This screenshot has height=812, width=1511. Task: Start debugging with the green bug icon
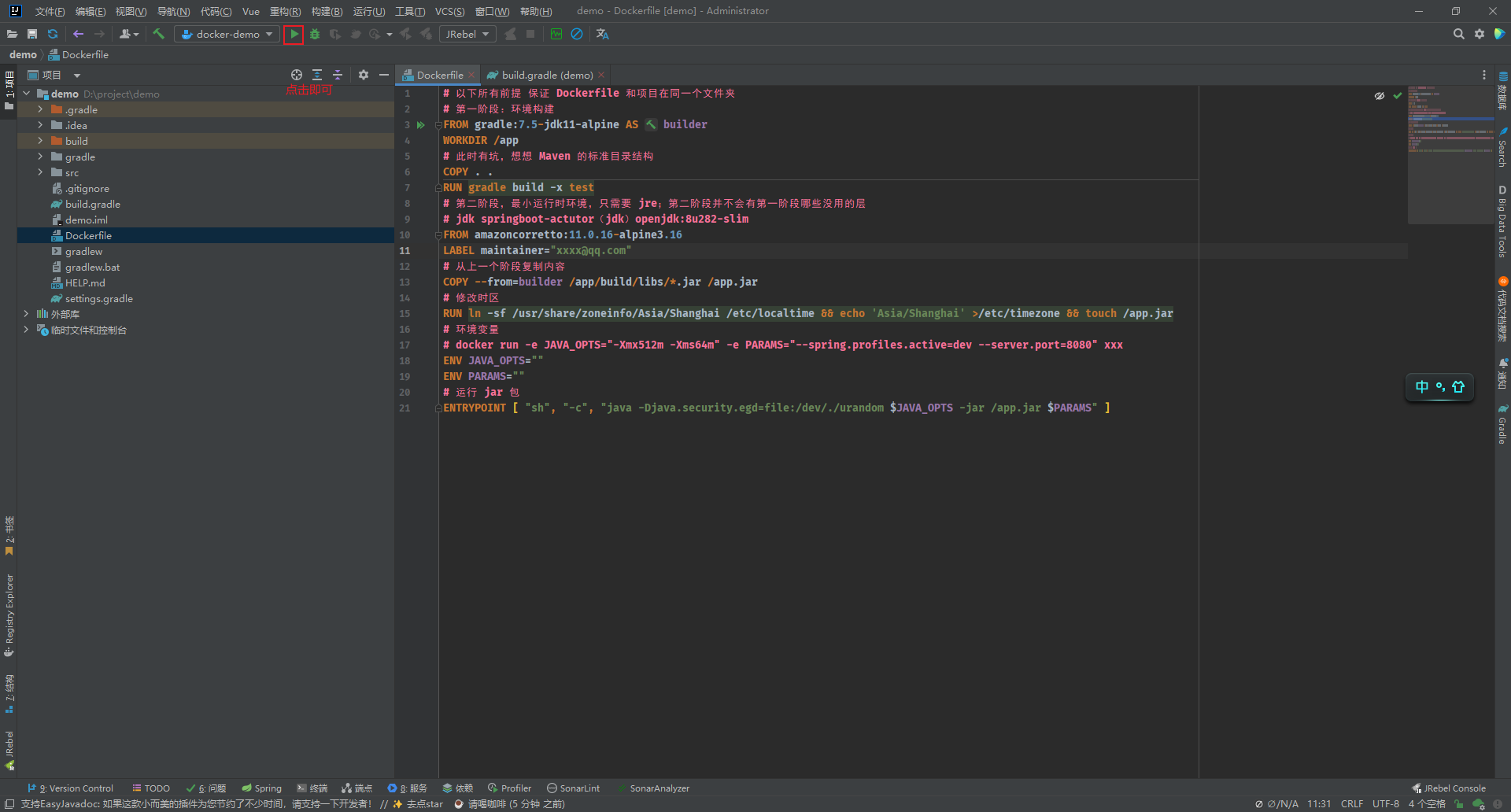point(315,34)
